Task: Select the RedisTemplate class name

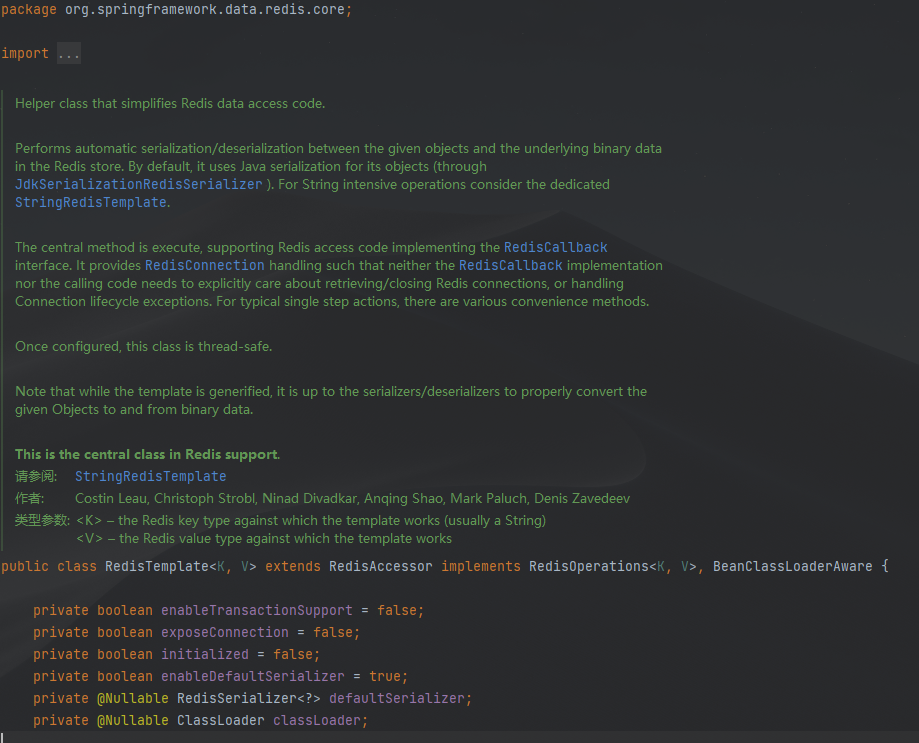Action: [x=156, y=567]
